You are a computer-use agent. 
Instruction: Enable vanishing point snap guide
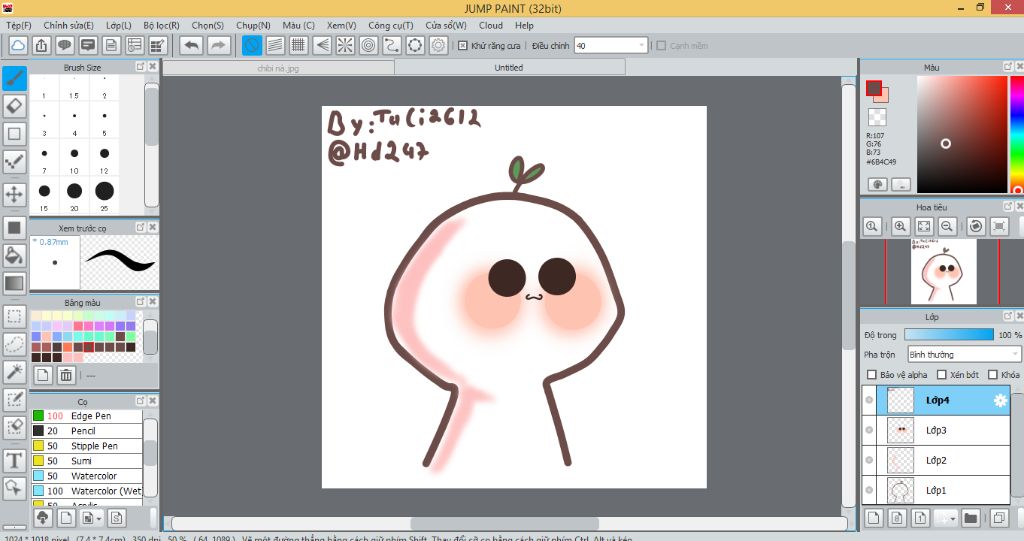click(x=322, y=45)
